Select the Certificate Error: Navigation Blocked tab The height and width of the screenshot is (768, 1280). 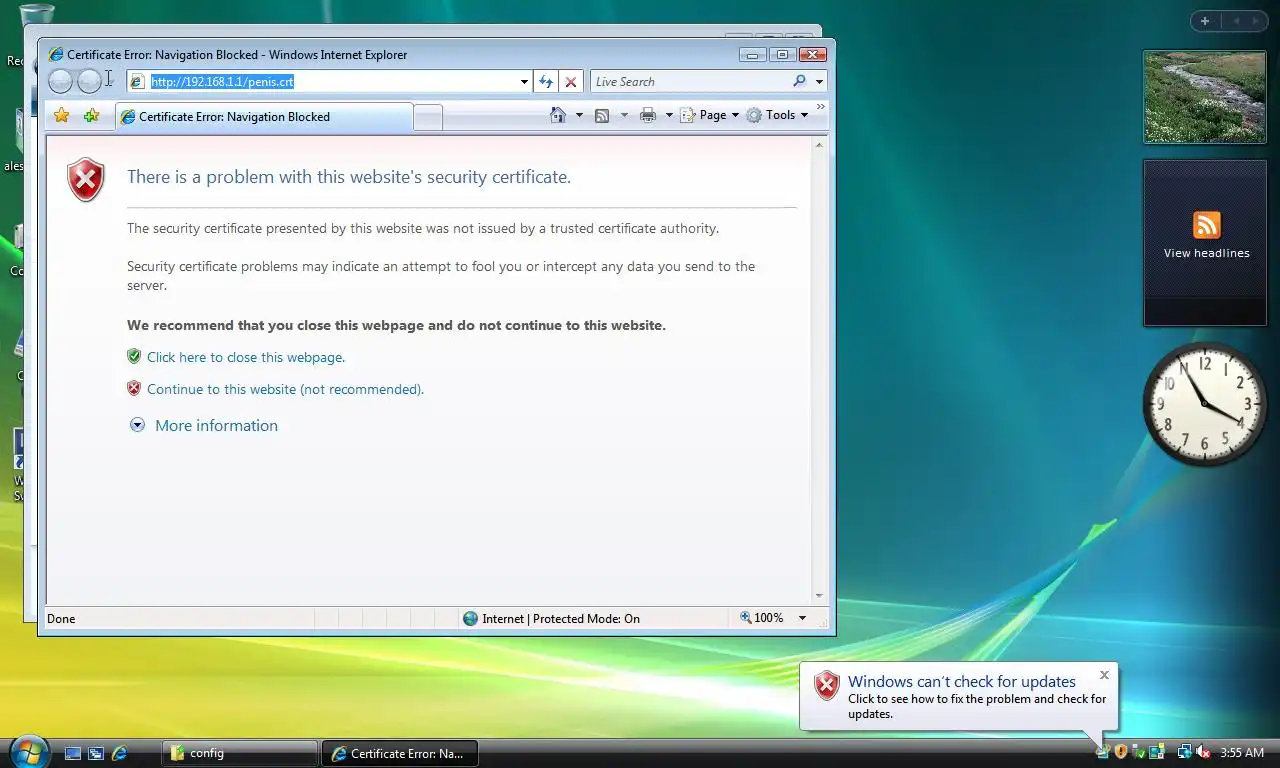(264, 116)
